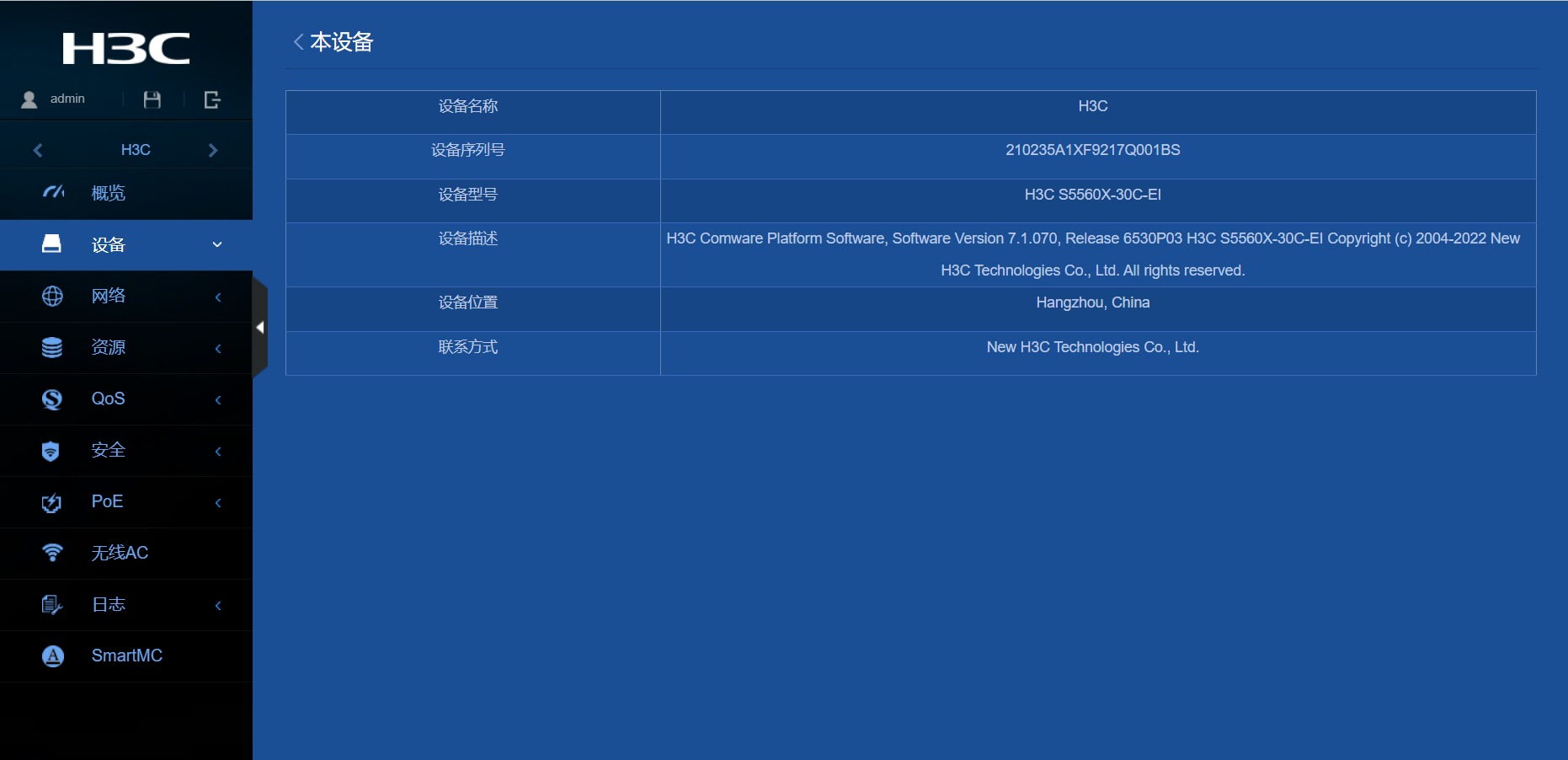Click the serial number 210235A1XF9217Q001BS
This screenshot has height=760, width=1568.
click(x=1093, y=150)
